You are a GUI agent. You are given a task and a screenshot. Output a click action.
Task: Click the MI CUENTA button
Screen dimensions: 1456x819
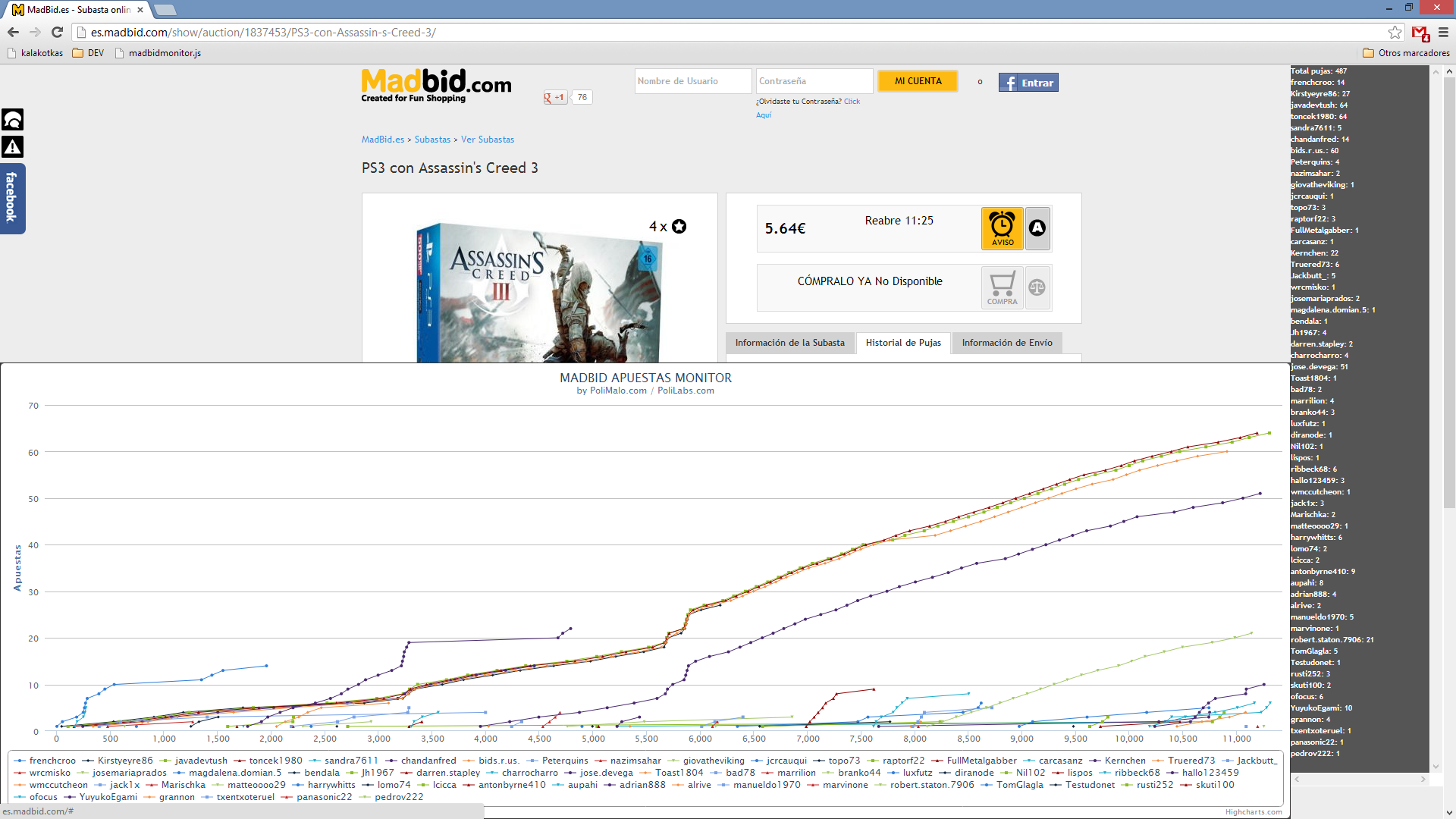(x=918, y=81)
